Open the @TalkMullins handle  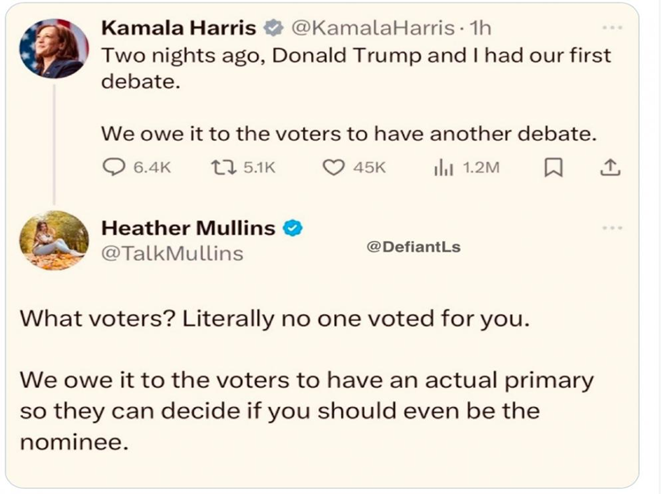click(172, 253)
